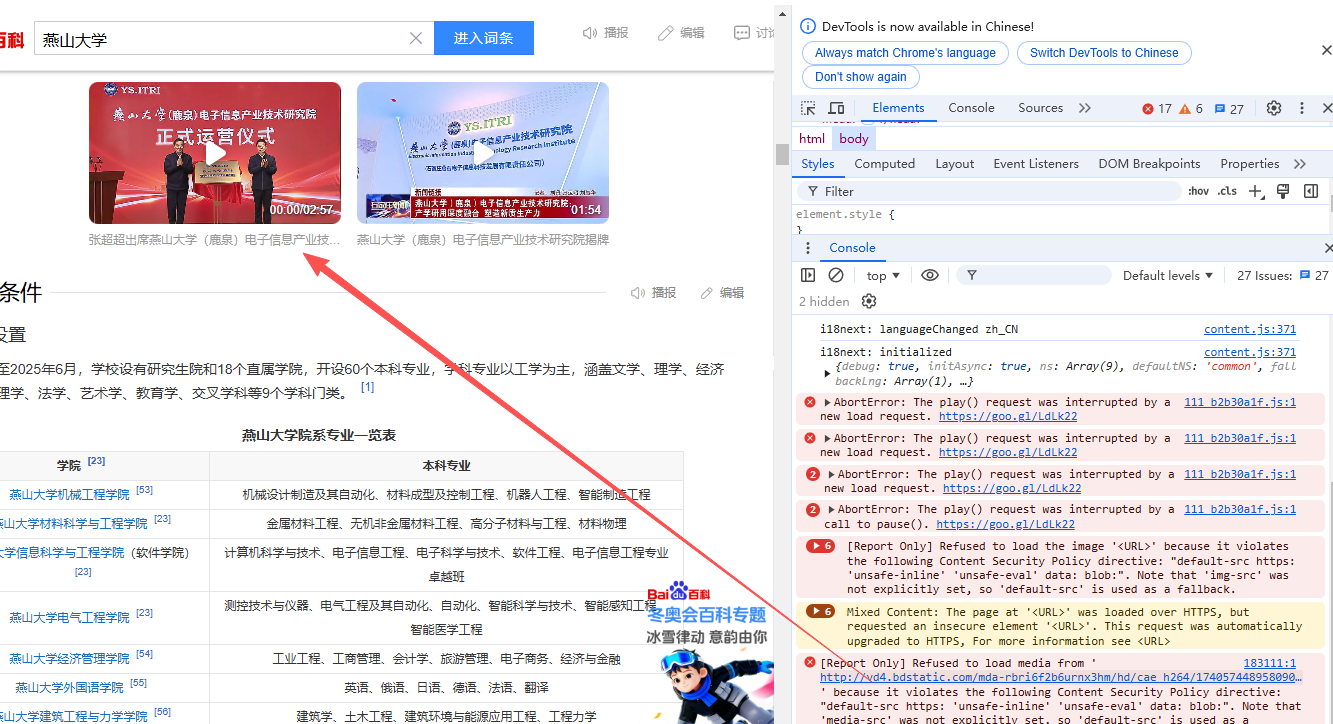Click the new style rule plus icon
Viewport: 1333px width, 724px height.
(x=1256, y=191)
